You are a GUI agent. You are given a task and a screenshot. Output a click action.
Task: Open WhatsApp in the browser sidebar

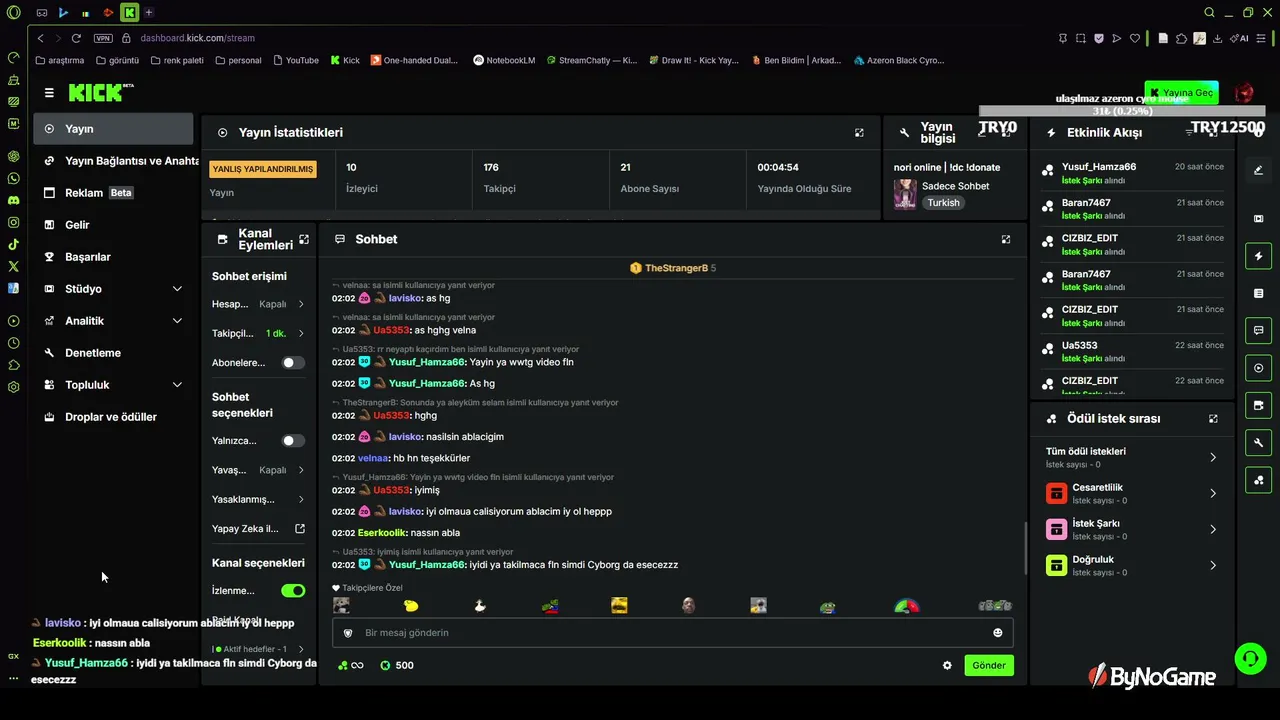(x=13, y=178)
